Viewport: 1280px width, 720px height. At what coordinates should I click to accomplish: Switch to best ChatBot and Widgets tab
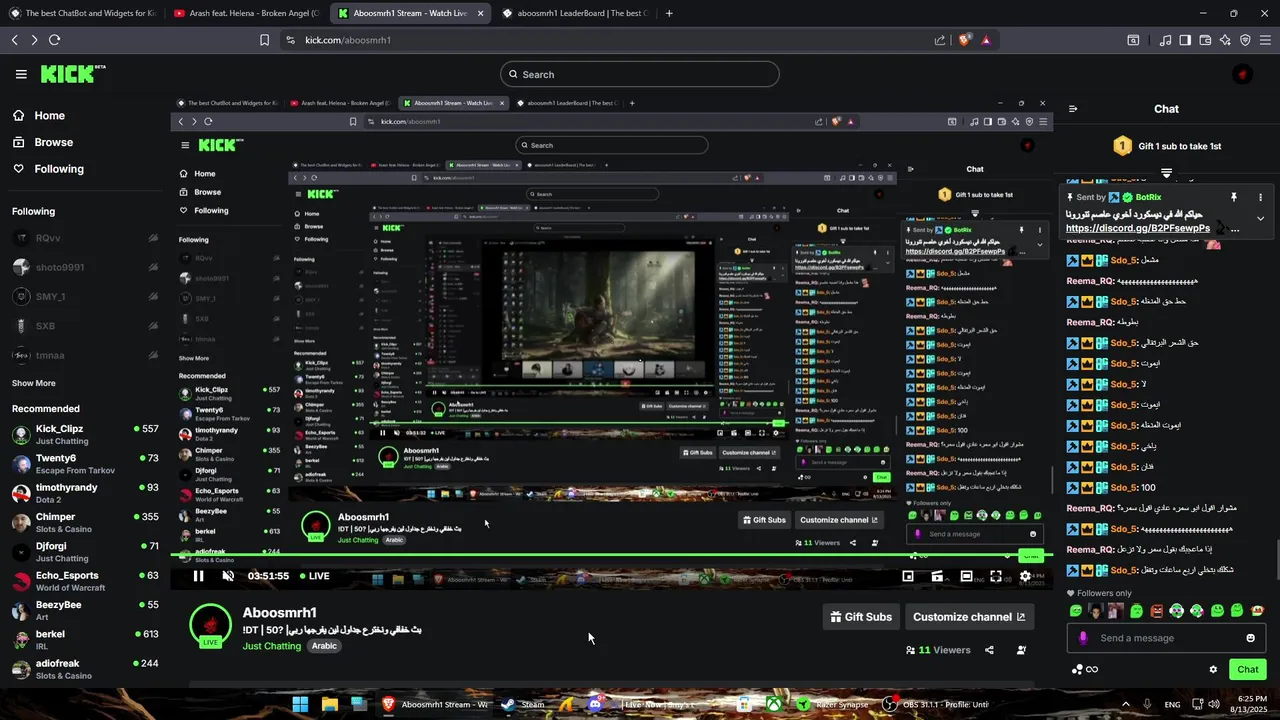point(82,13)
